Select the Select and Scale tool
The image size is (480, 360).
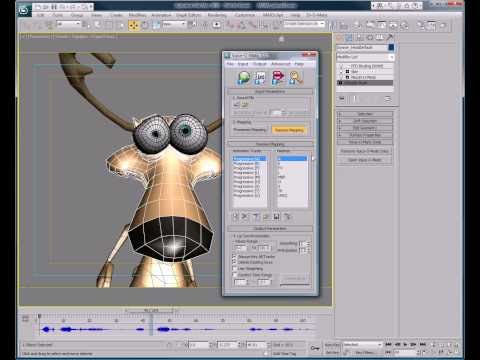coord(156,25)
